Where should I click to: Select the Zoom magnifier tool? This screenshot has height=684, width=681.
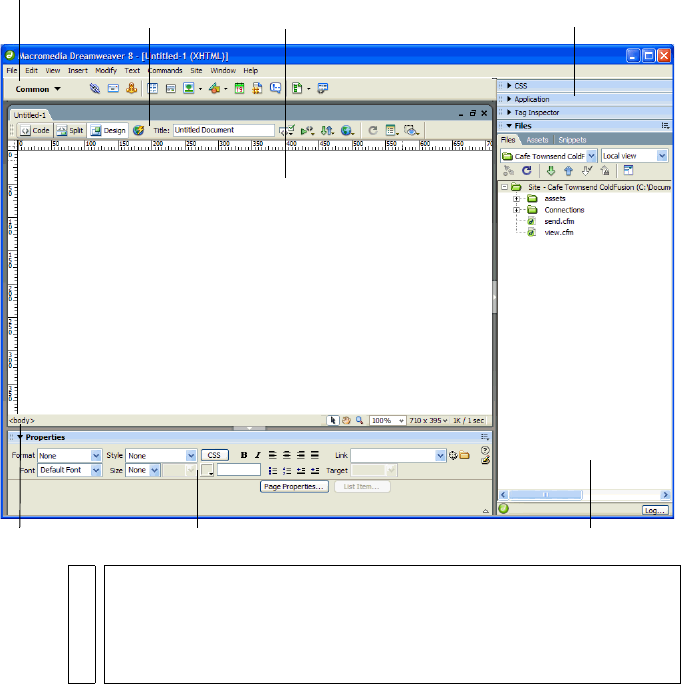pos(359,421)
